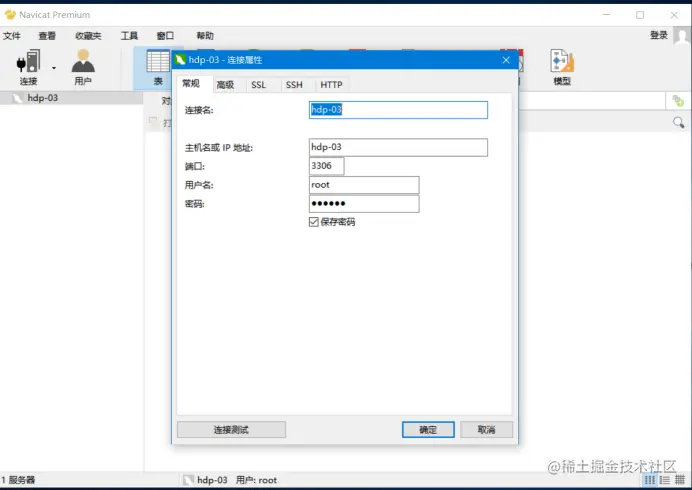Click the User (用户) toolbar icon
Image resolution: width=692 pixels, height=490 pixels.
(83, 67)
